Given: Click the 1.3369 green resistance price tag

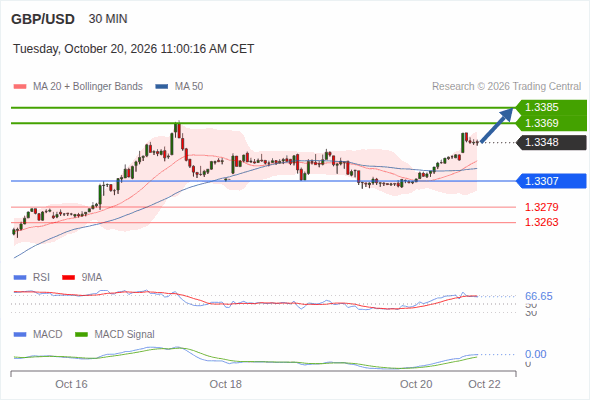Looking at the screenshot, I should click(x=551, y=123).
